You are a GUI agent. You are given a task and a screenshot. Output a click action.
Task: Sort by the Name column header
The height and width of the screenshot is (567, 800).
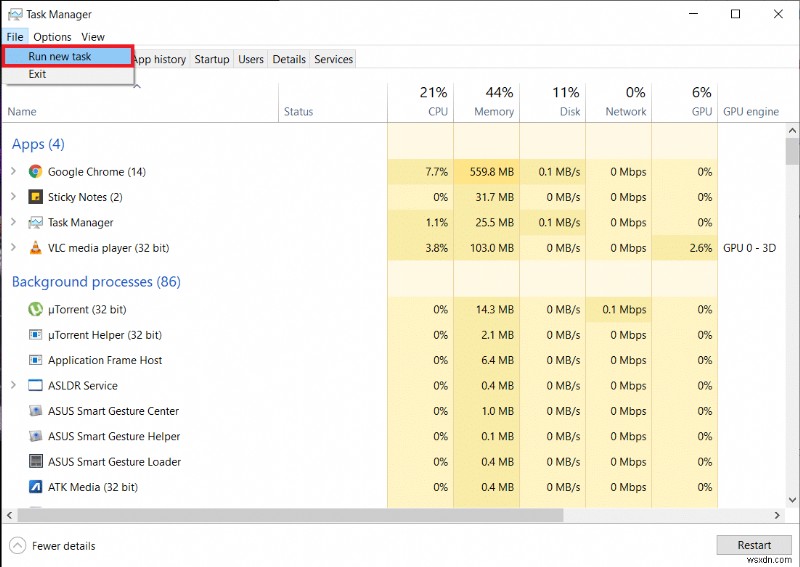tap(140, 103)
